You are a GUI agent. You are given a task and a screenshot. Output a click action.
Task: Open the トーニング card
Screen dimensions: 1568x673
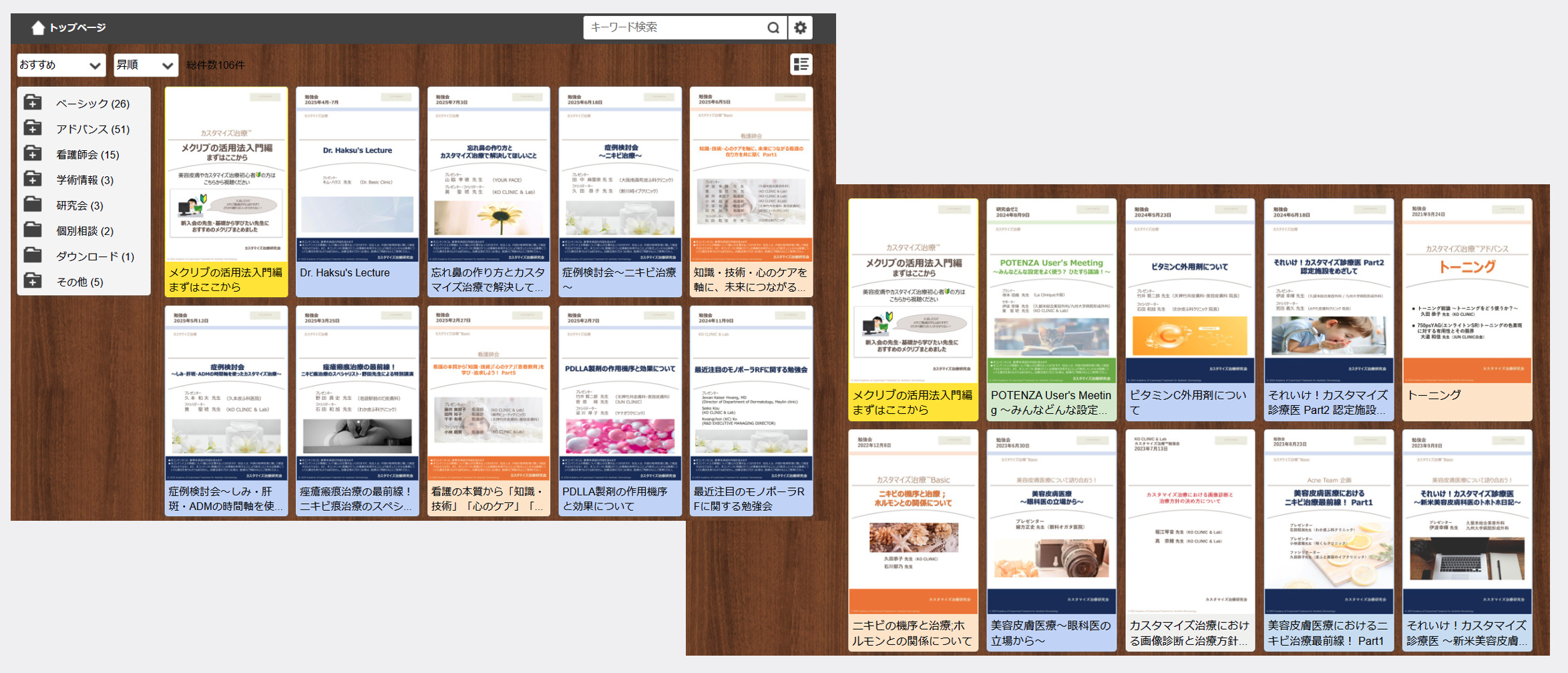pyautogui.click(x=1466, y=308)
